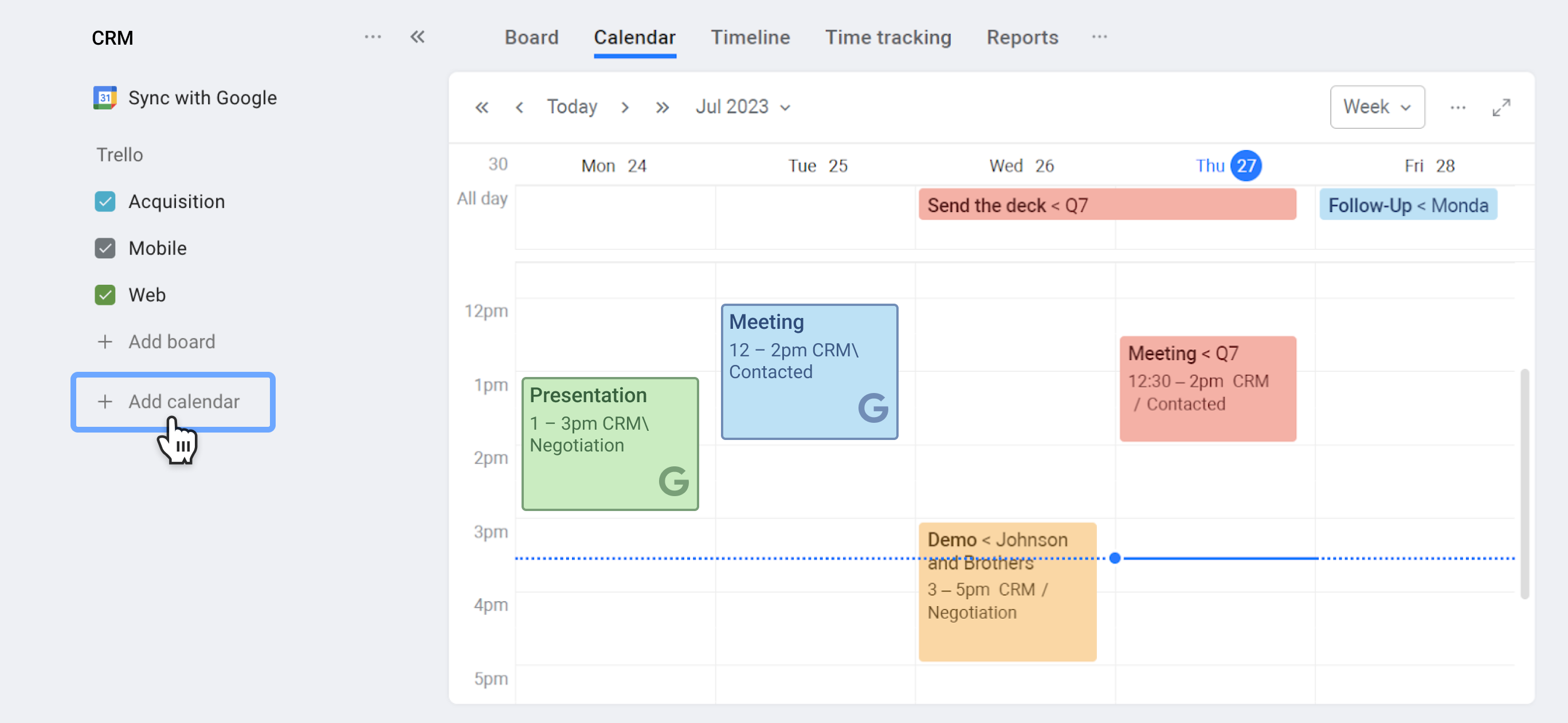1568x723 pixels.
Task: Click the Google Calendar sync icon
Action: coord(105,97)
